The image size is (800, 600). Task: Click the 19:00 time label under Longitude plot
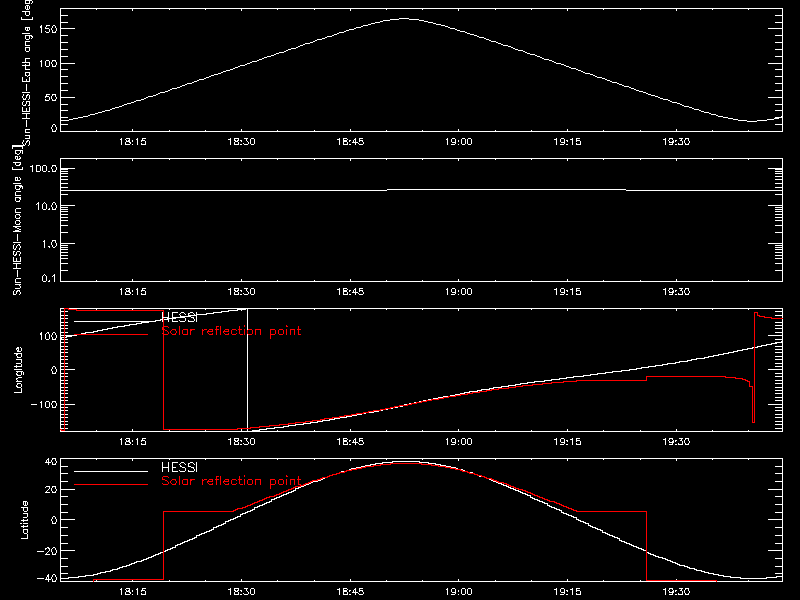(x=459, y=442)
